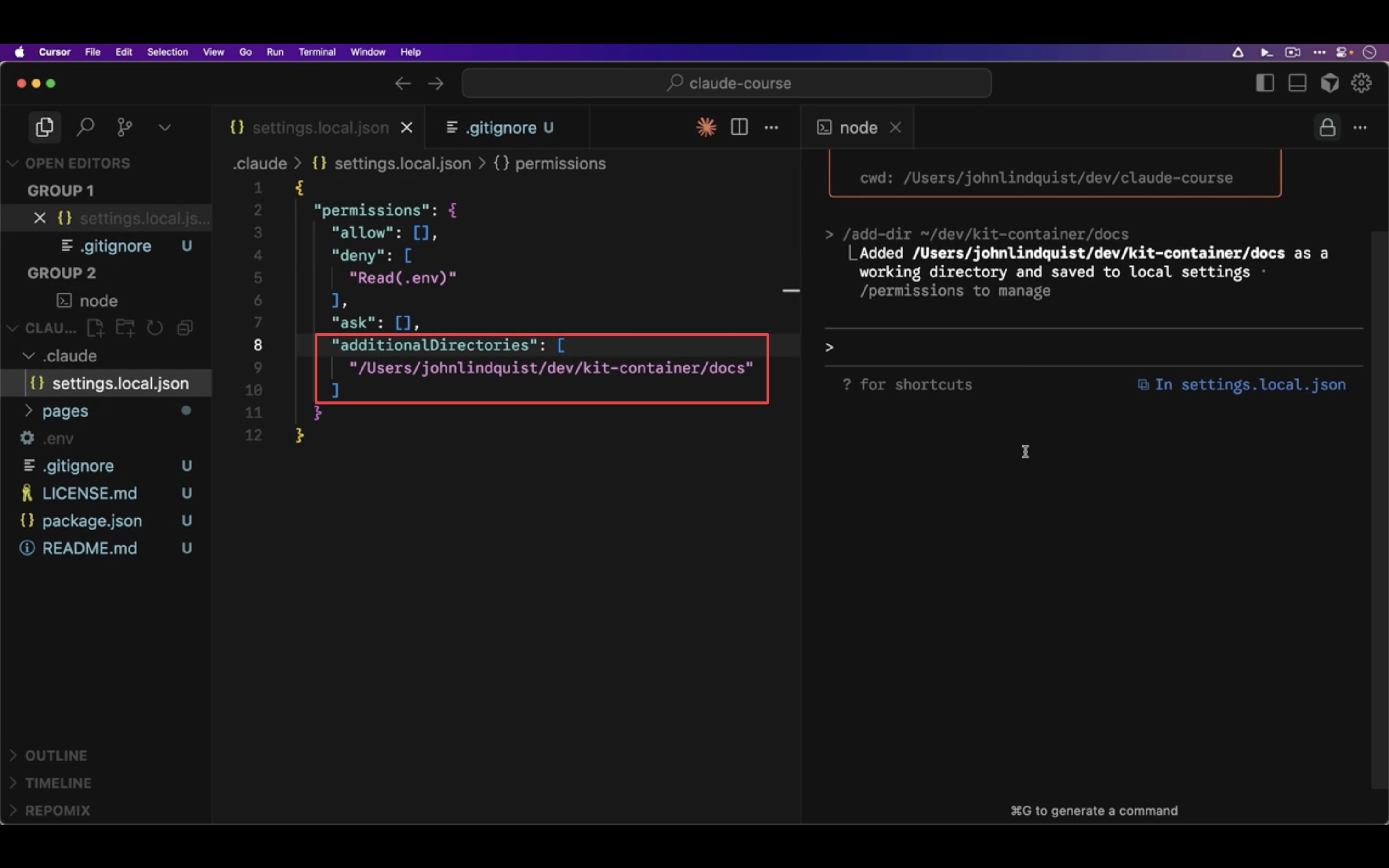The width and height of the screenshot is (1389, 868).
Task: Open settings.local.json in file tree
Action: point(106,383)
